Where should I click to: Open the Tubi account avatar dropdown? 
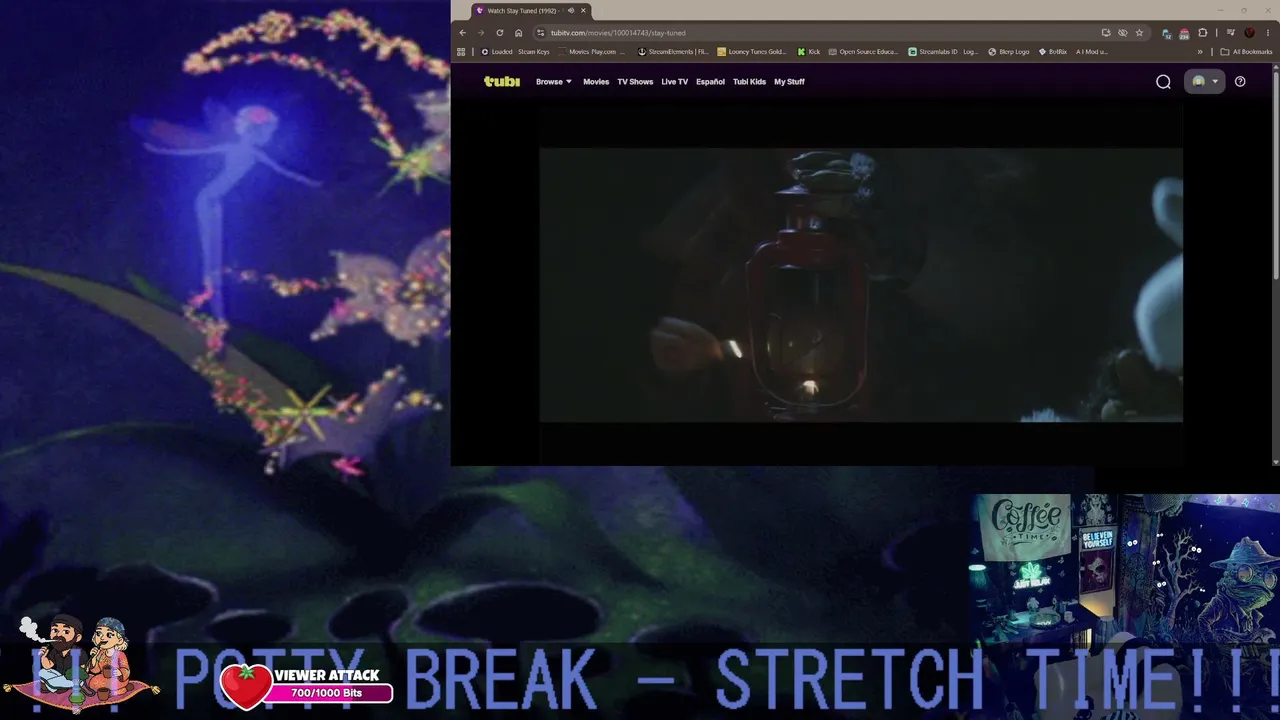[1204, 82]
